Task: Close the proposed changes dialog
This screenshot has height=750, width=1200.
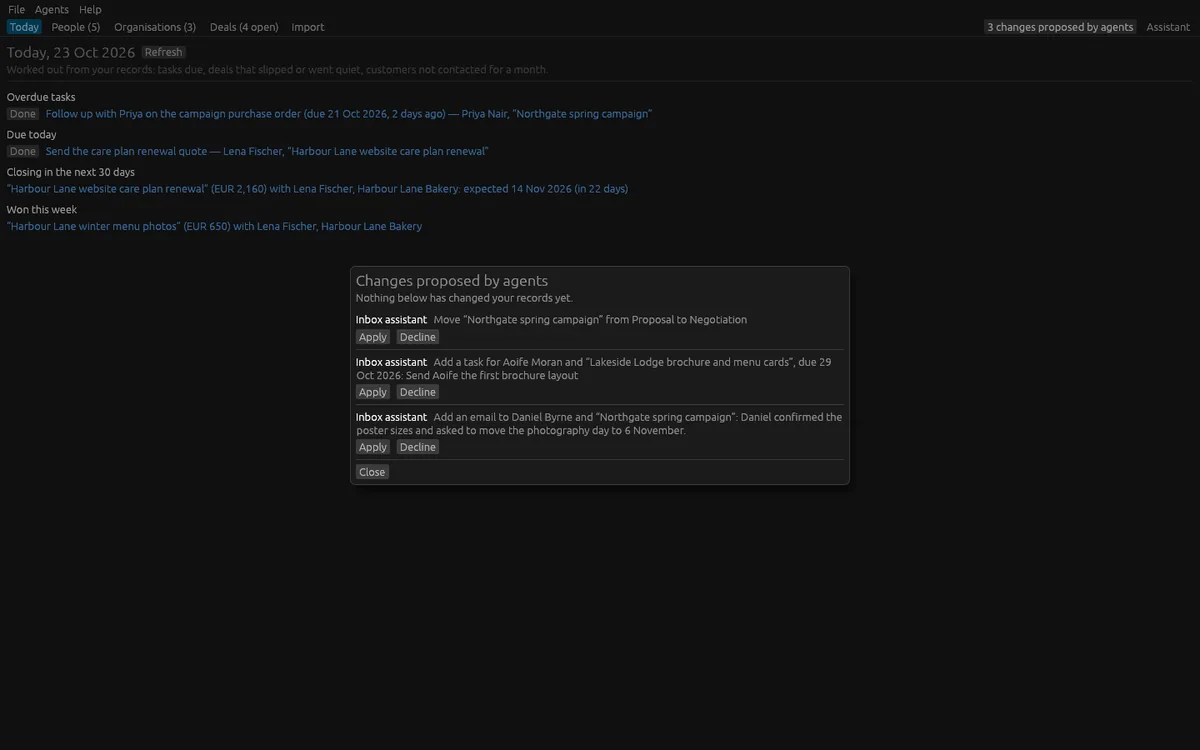Action: [372, 472]
